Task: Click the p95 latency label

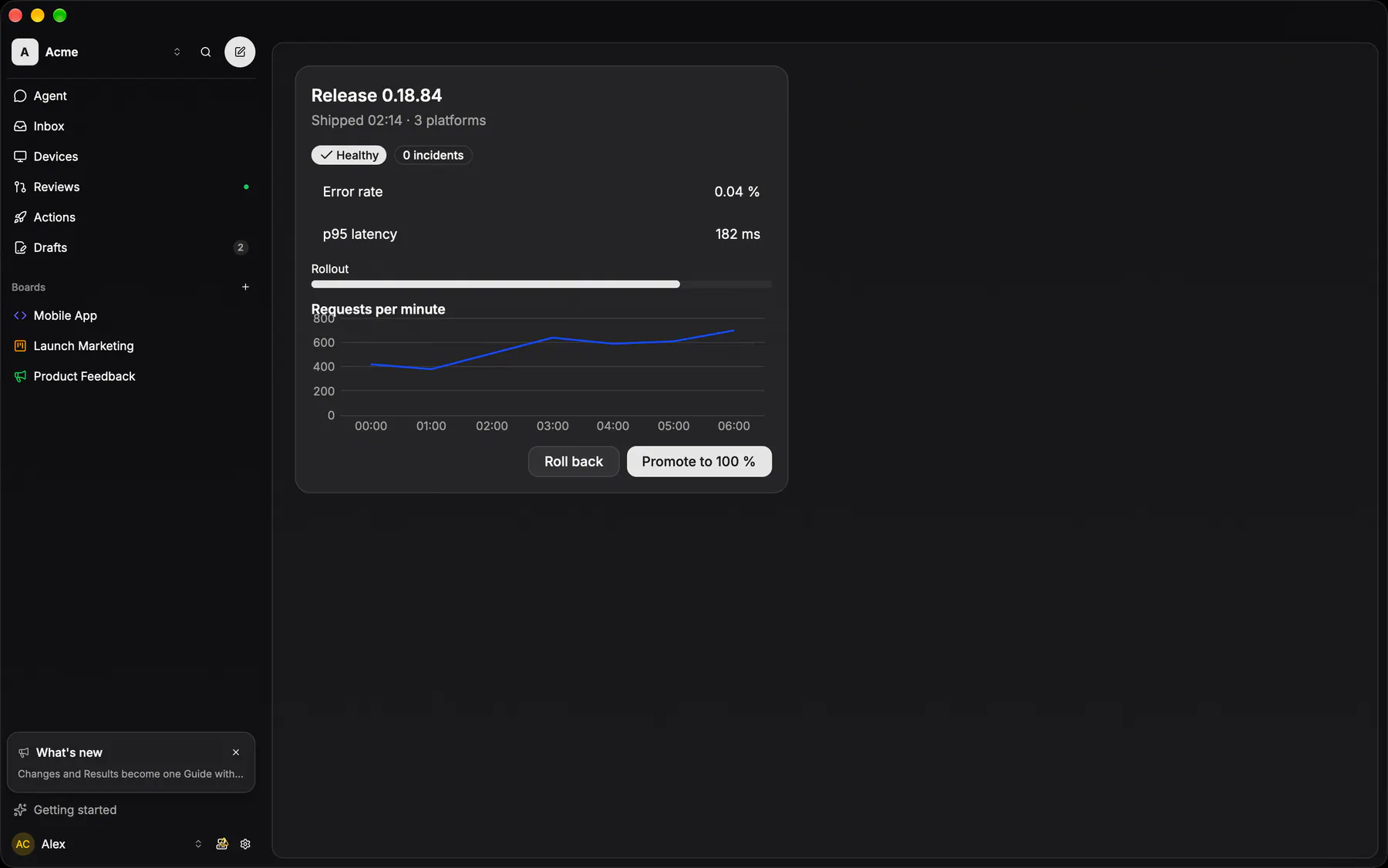Action: coord(359,234)
